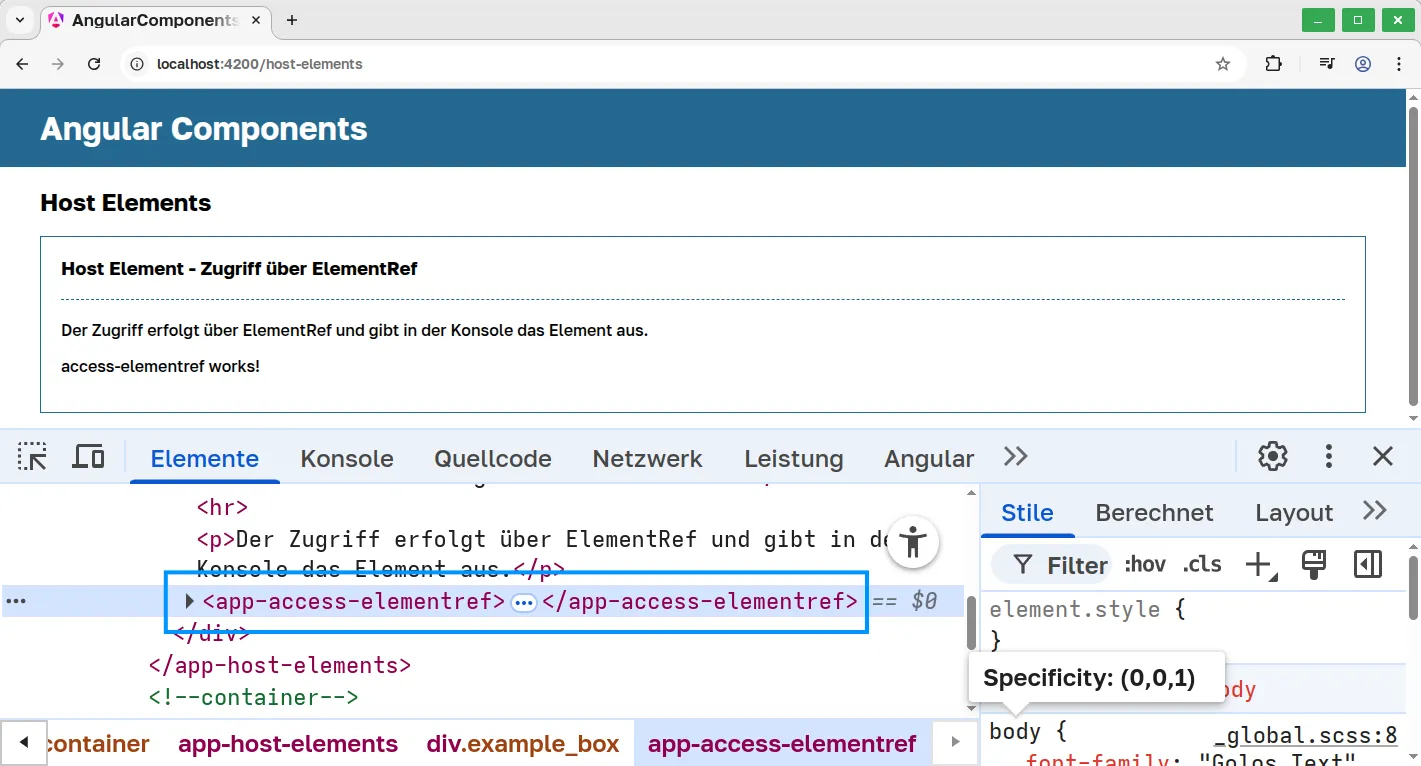Select the AngularComponents browser tab

pos(154,20)
